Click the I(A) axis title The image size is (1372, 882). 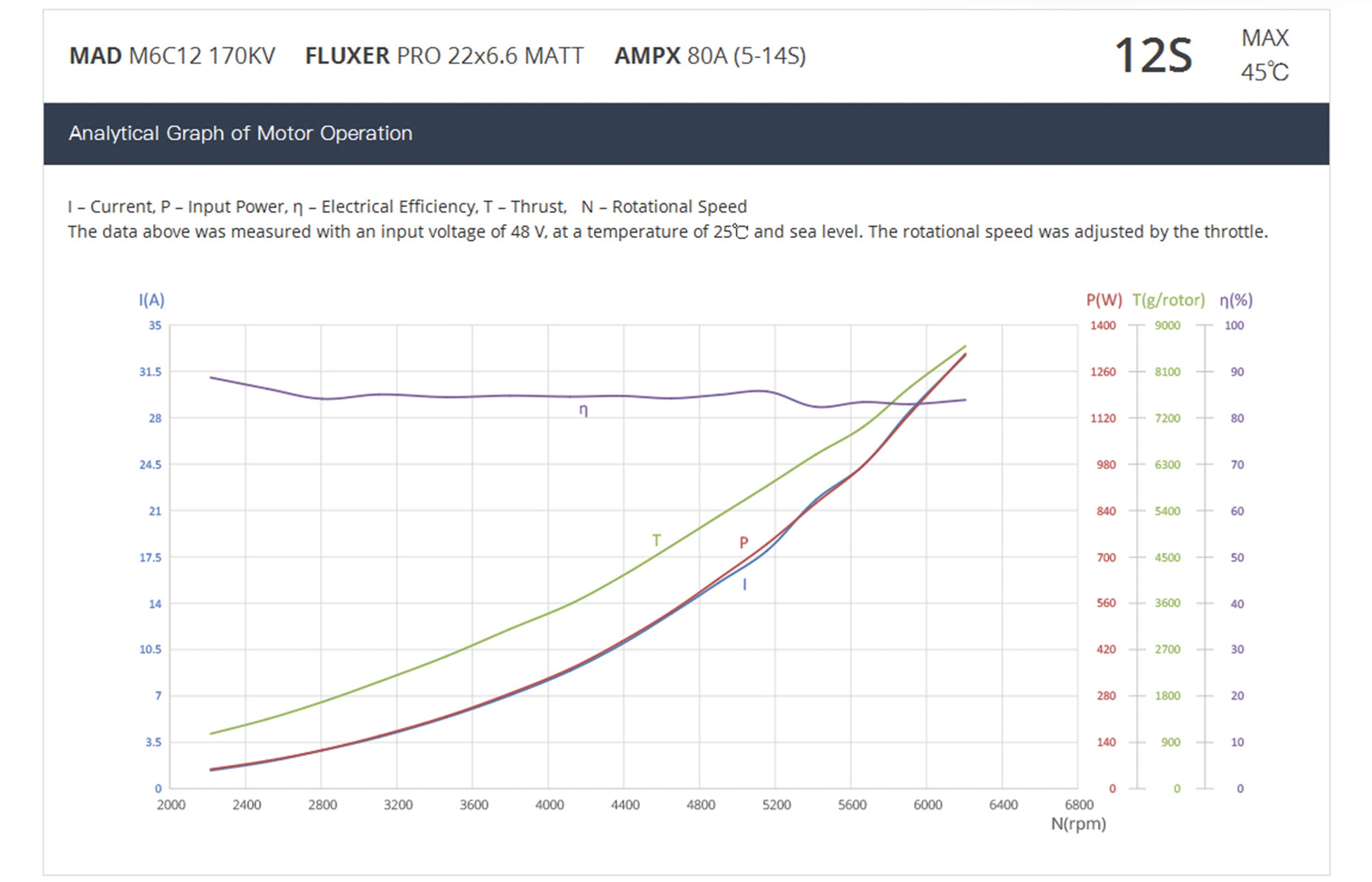click(x=151, y=299)
